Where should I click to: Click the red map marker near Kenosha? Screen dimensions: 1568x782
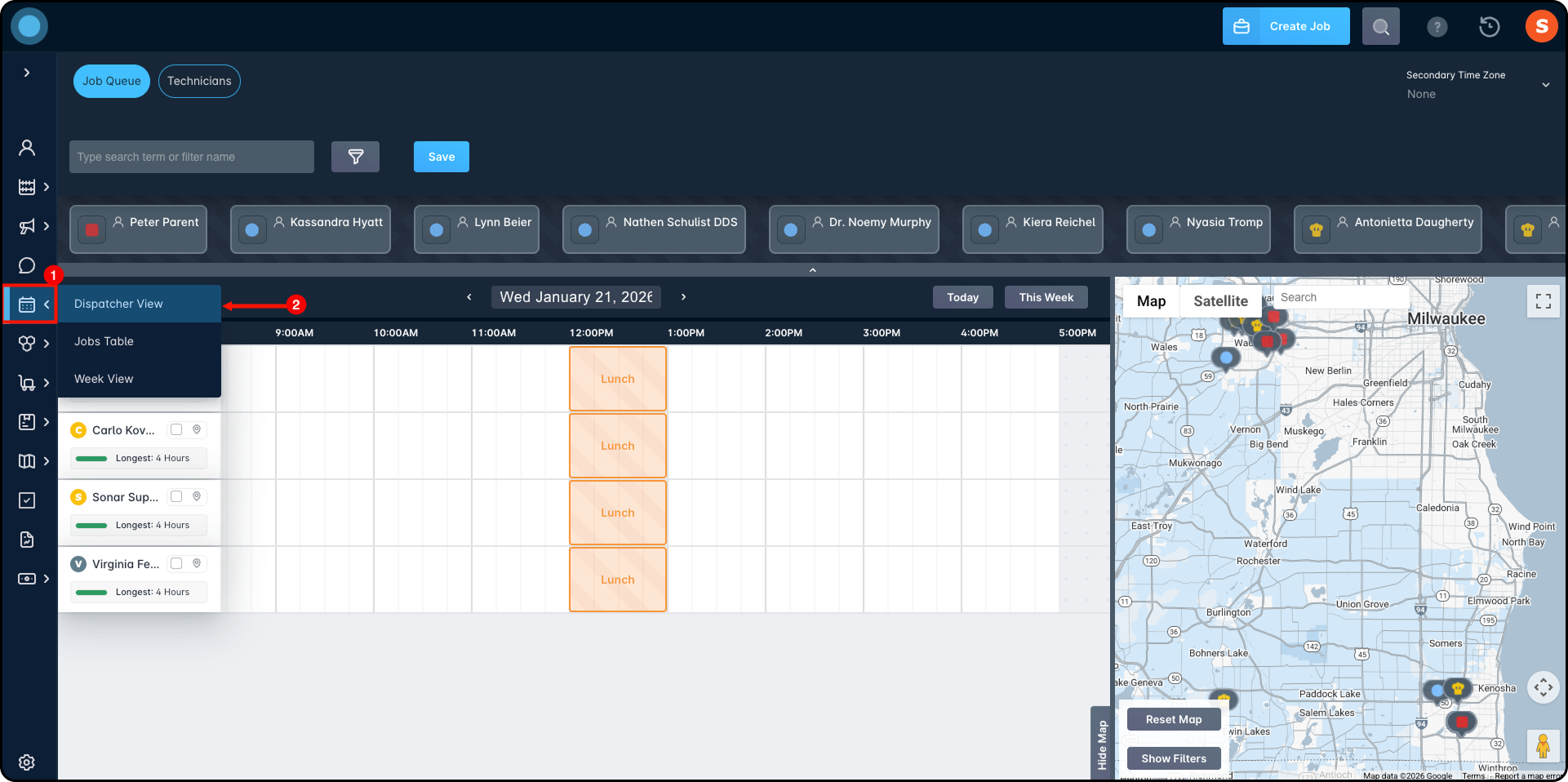pos(1461,722)
